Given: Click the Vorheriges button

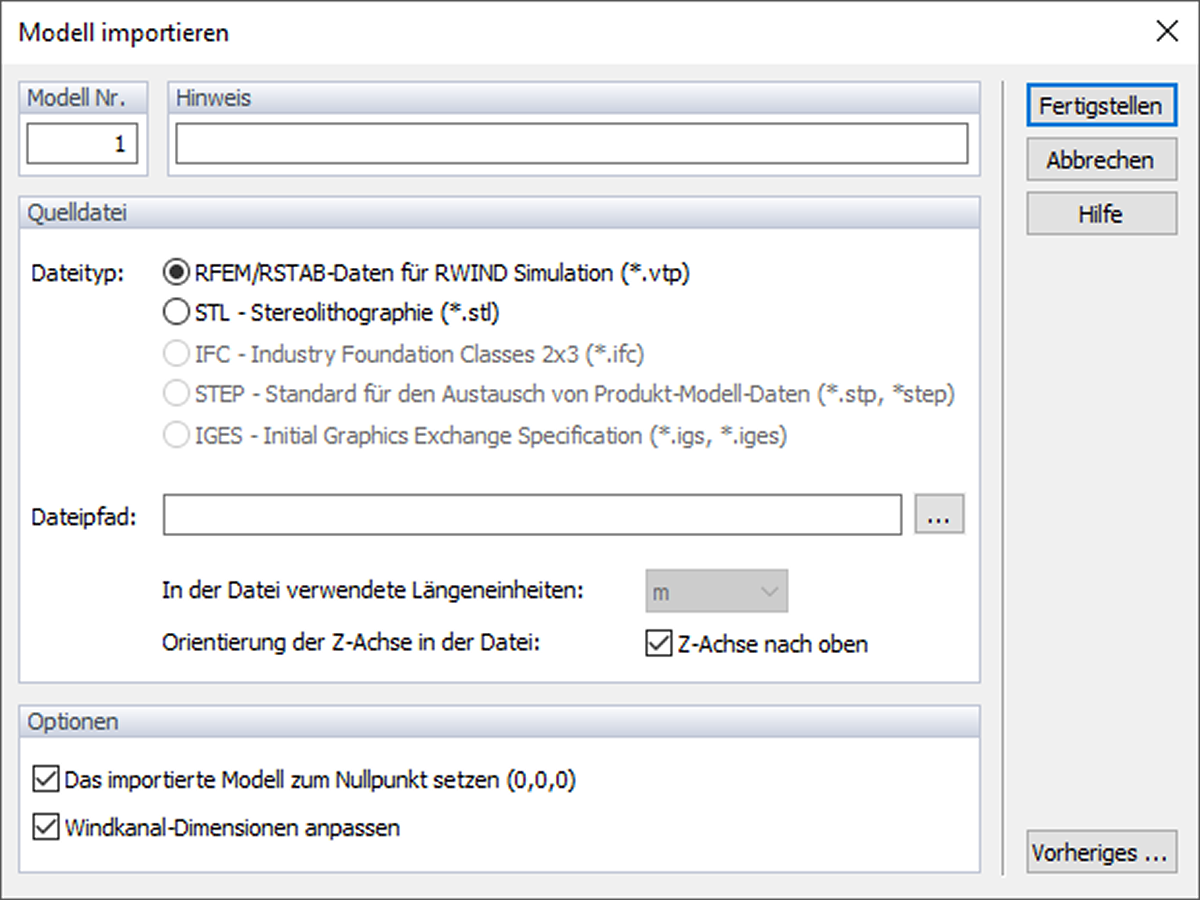Looking at the screenshot, I should (1101, 853).
